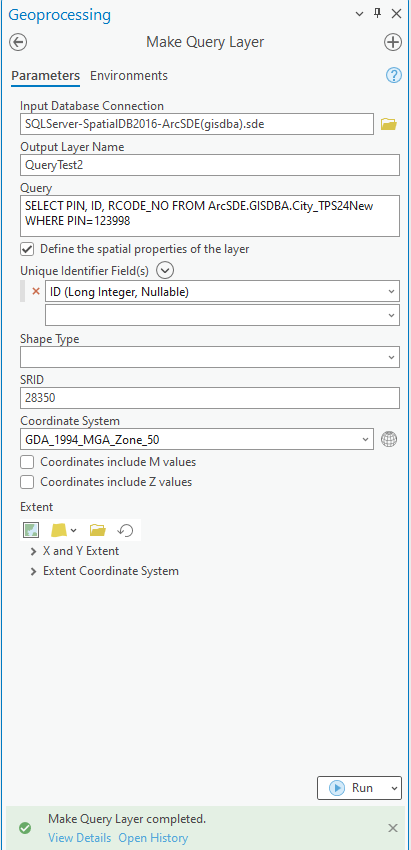Click the plus icon beside Make Query Layer
The width and height of the screenshot is (411, 850).
coord(393,42)
